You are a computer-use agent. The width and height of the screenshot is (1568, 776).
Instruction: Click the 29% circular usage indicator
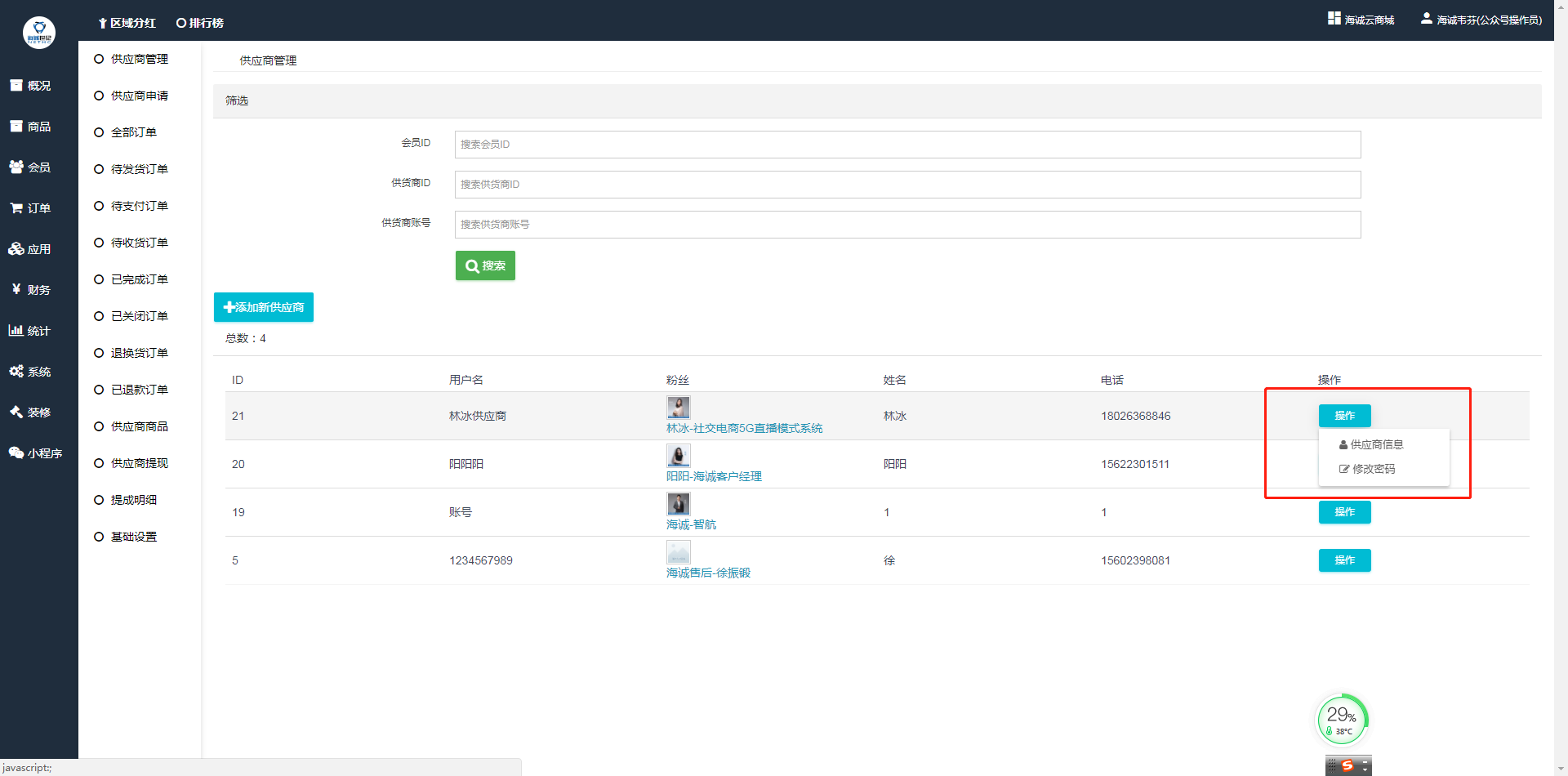point(1342,719)
